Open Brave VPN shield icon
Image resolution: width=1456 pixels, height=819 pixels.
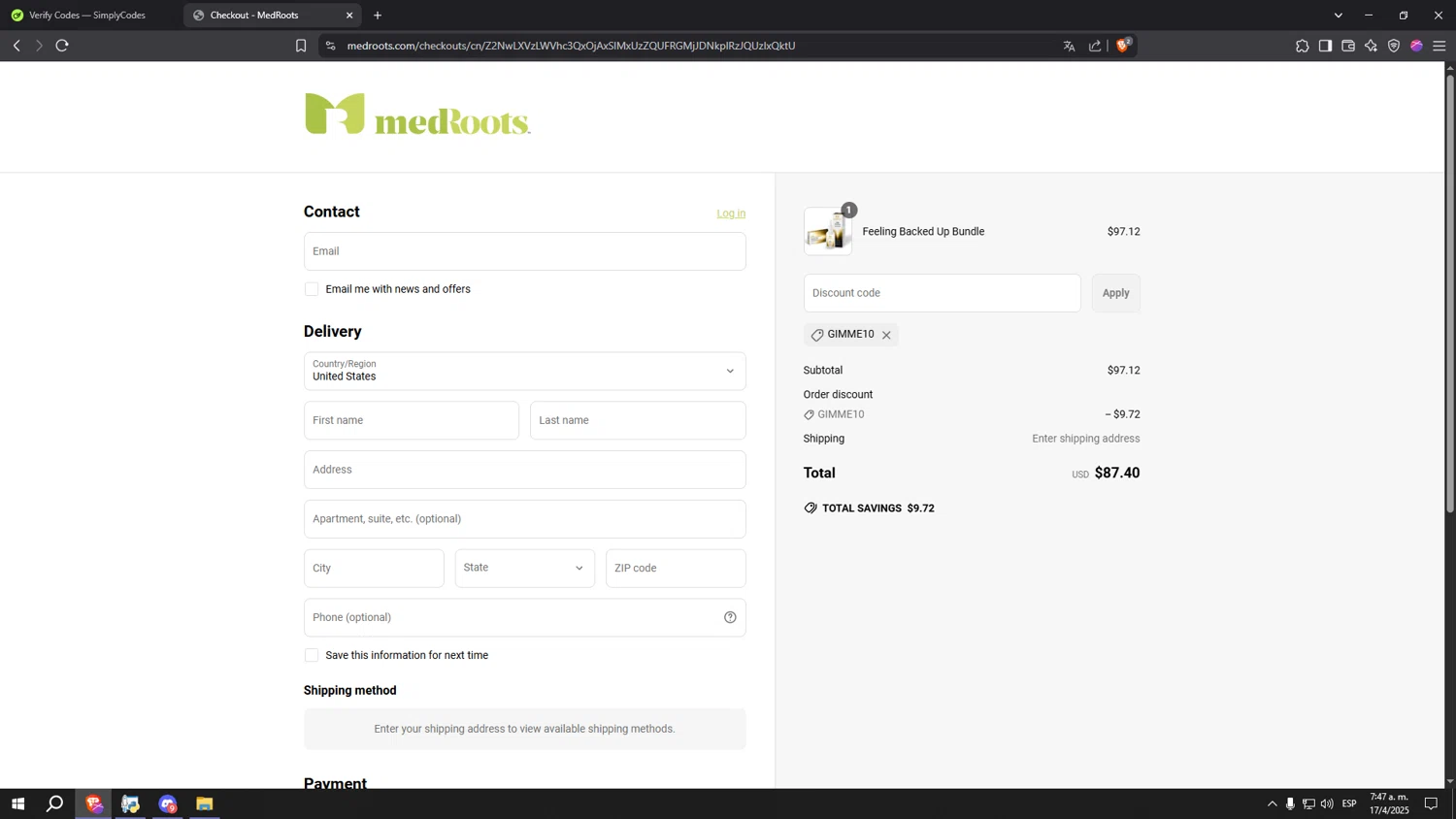(1394, 46)
